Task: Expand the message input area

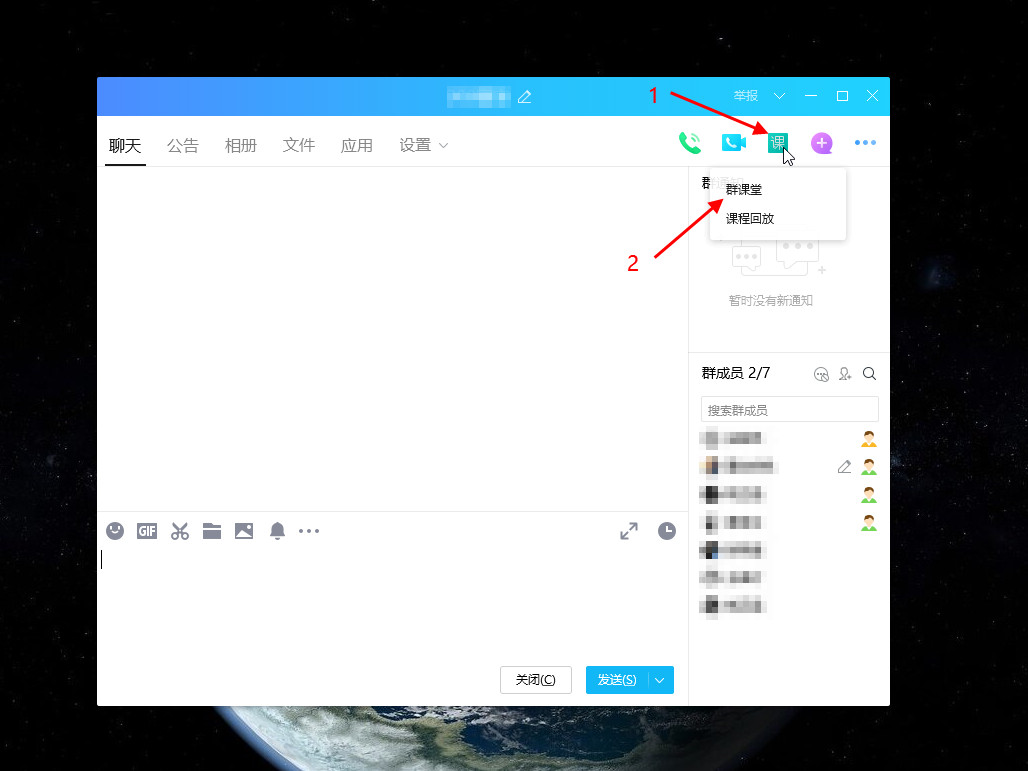Action: pyautogui.click(x=629, y=531)
